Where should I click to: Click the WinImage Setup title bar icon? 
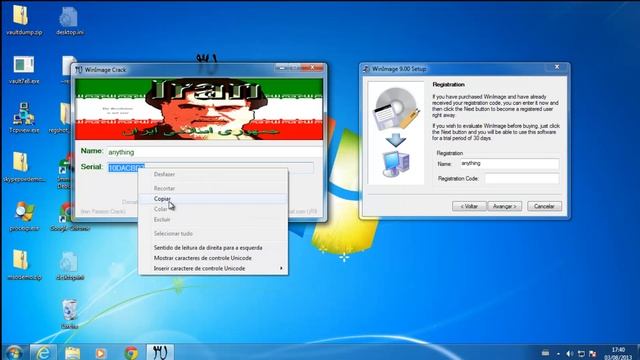(x=366, y=69)
